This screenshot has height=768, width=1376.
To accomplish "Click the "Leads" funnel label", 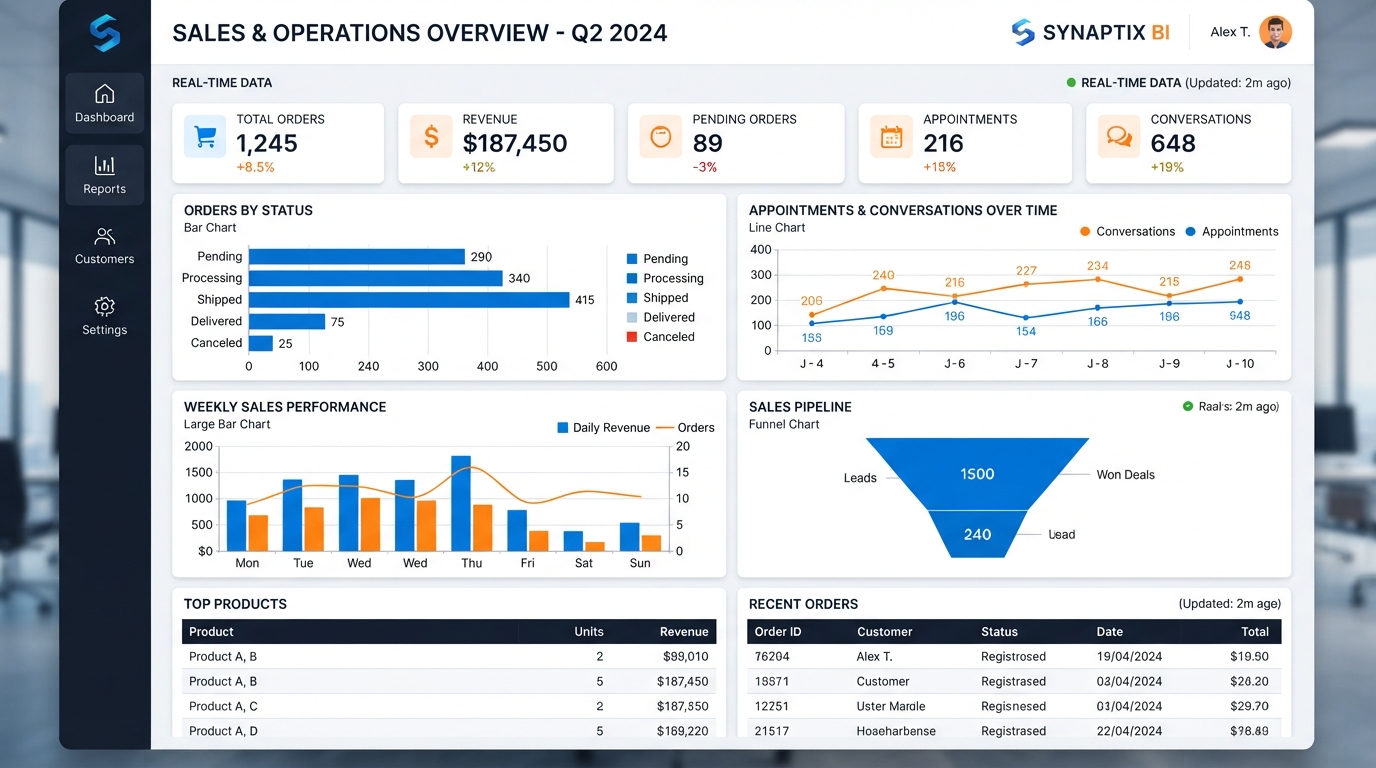I will (860, 478).
